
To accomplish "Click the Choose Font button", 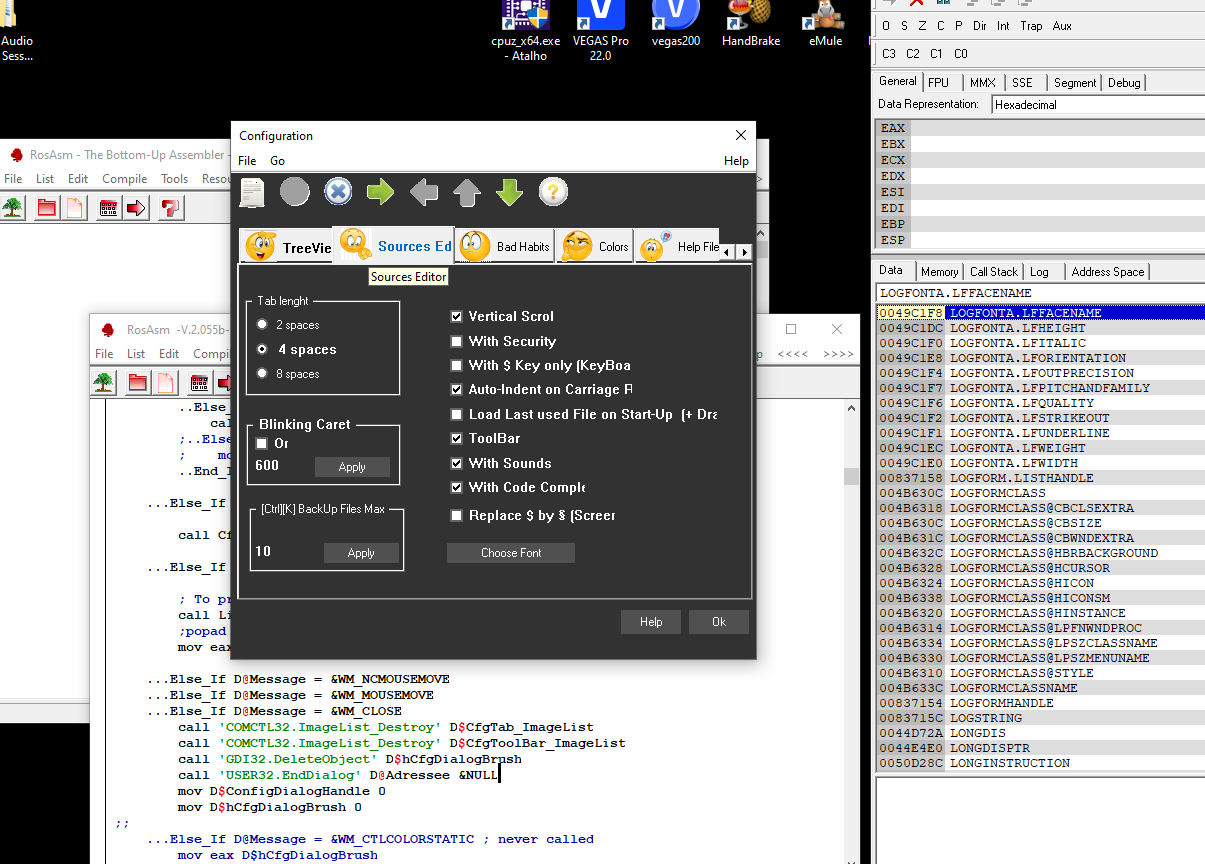I will [x=511, y=553].
